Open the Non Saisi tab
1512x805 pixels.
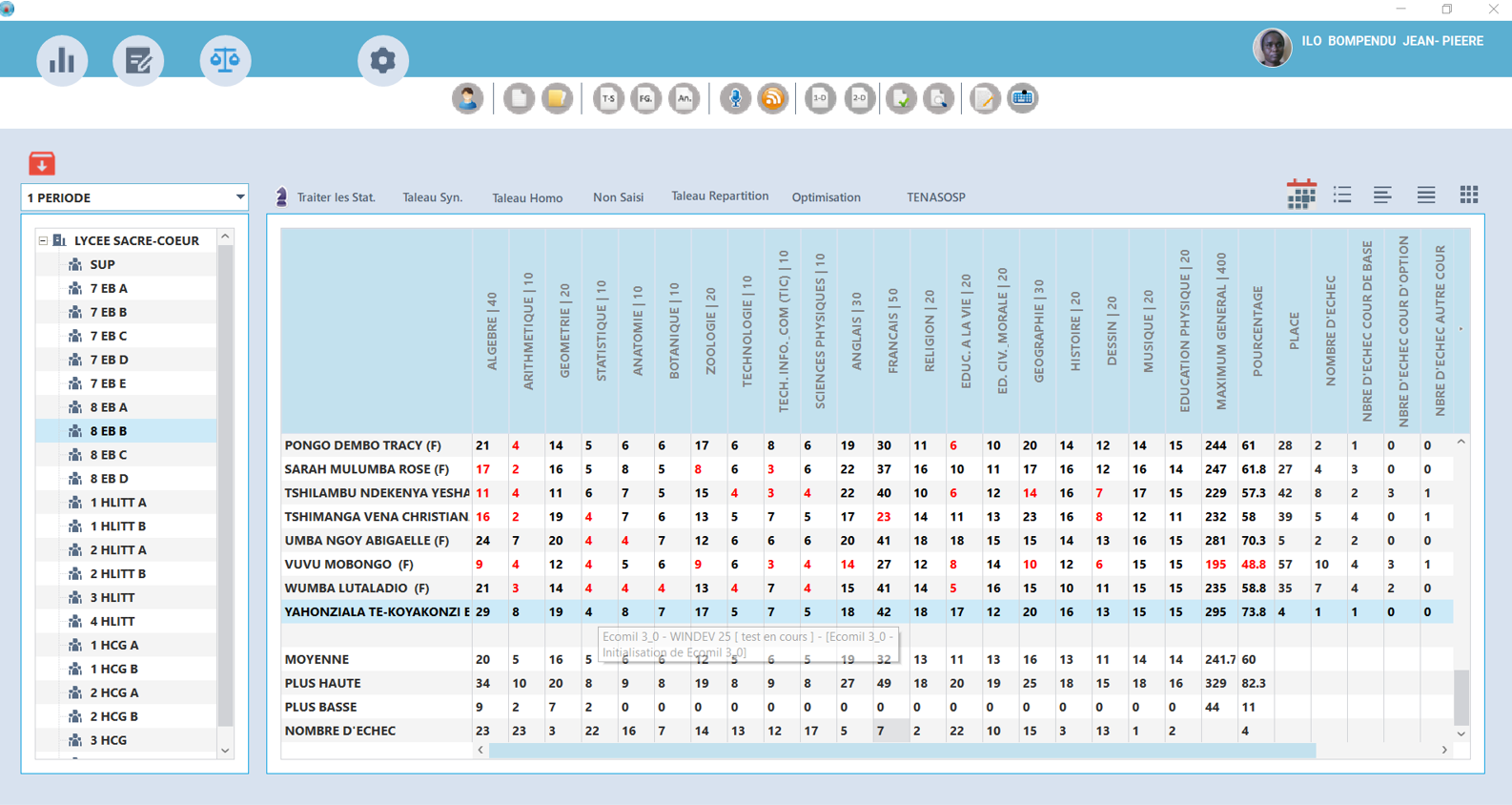(618, 197)
